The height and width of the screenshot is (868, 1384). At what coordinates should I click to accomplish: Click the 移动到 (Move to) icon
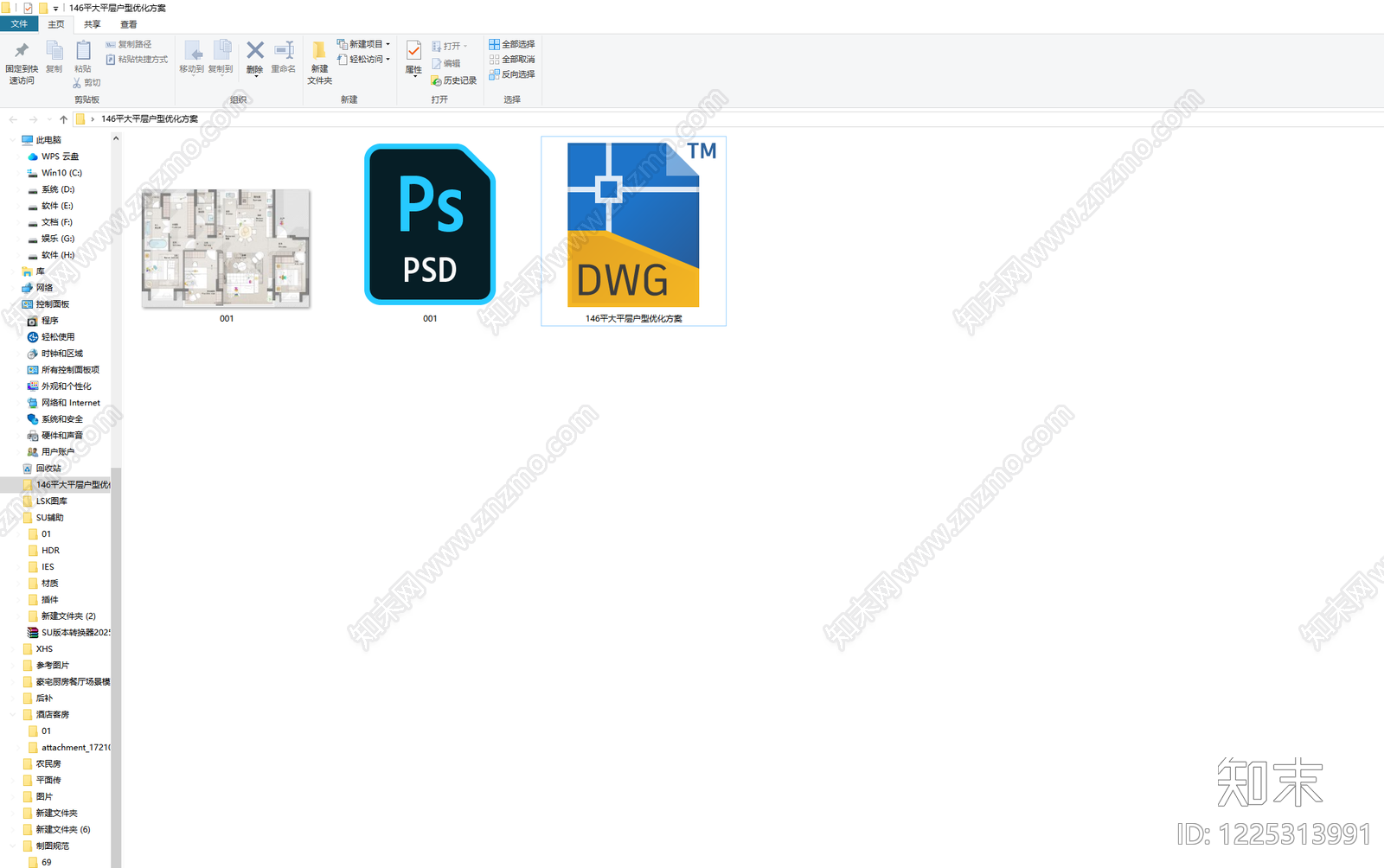coord(192,52)
